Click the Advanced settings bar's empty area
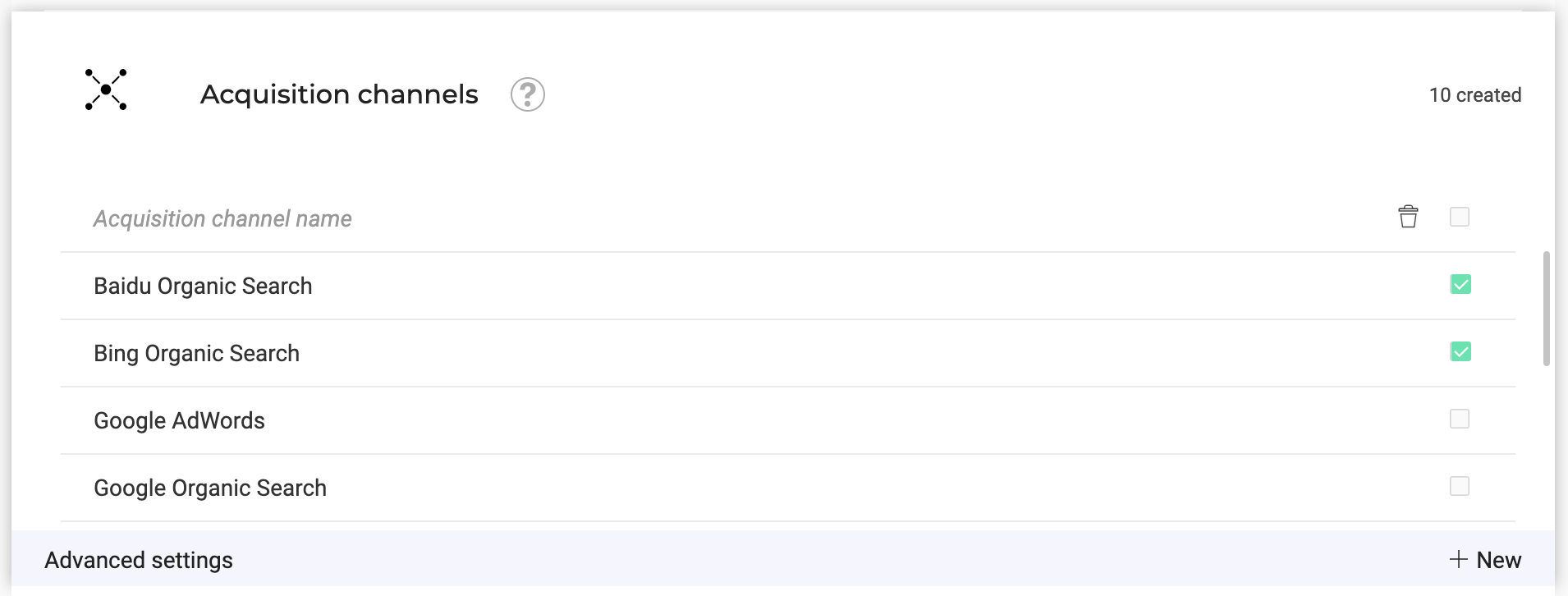This screenshot has height=596, width=1568. [x=821, y=559]
